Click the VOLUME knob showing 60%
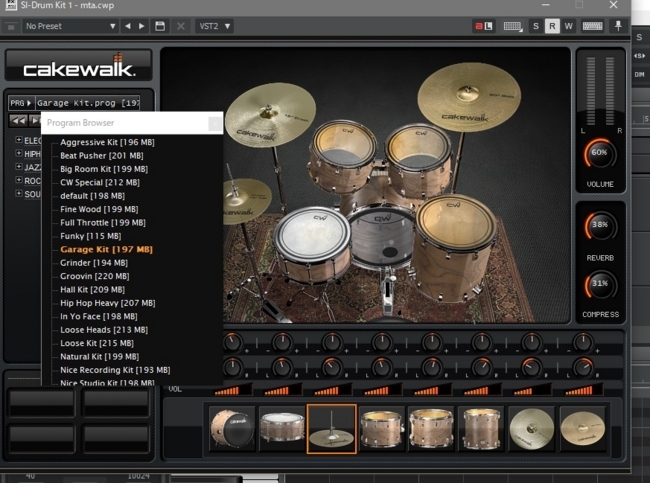This screenshot has width=650, height=483. tap(600, 154)
